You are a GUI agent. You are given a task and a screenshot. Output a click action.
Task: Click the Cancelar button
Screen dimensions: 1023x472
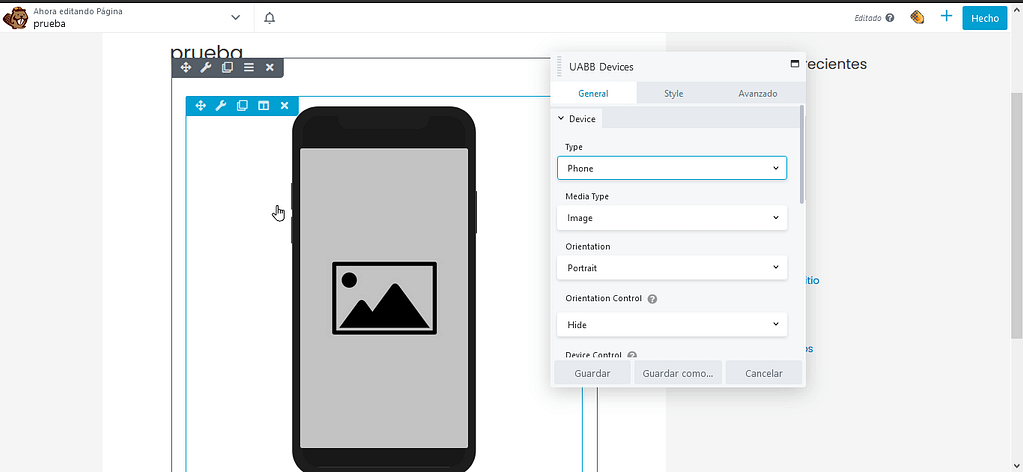tap(763, 373)
